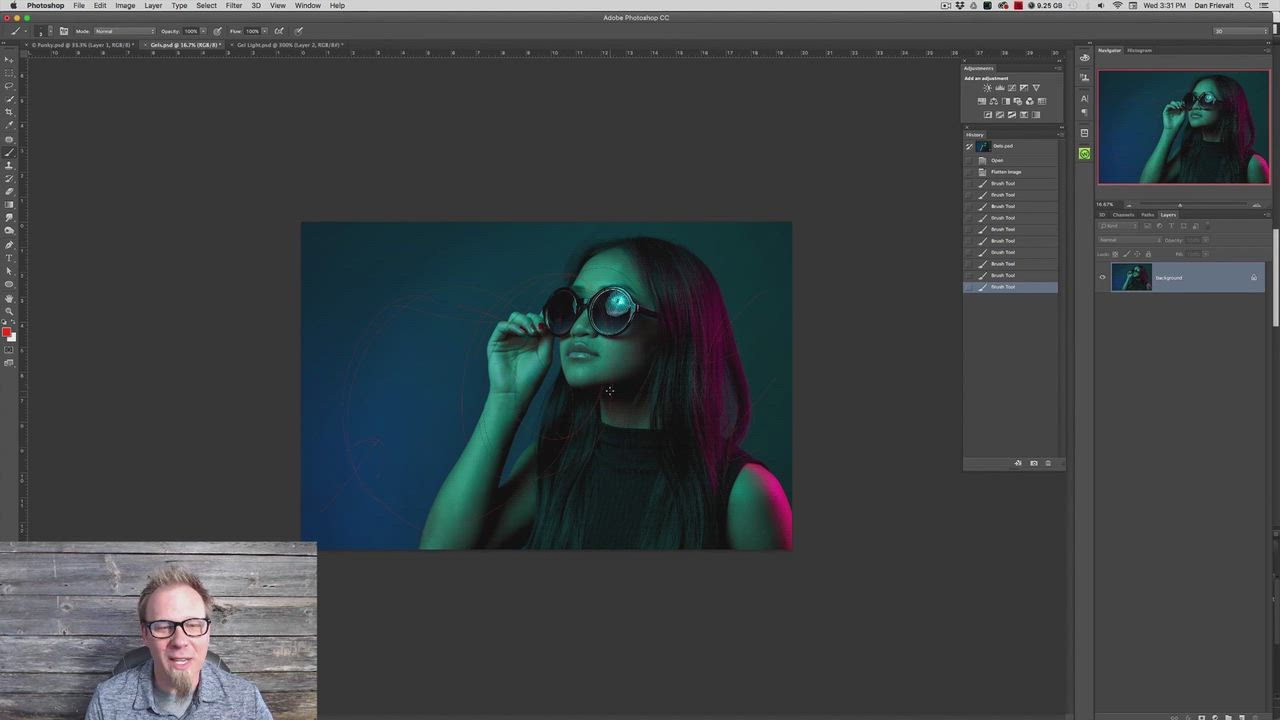The height and width of the screenshot is (720, 1280).
Task: Select the Crop tool
Action: 9,112
